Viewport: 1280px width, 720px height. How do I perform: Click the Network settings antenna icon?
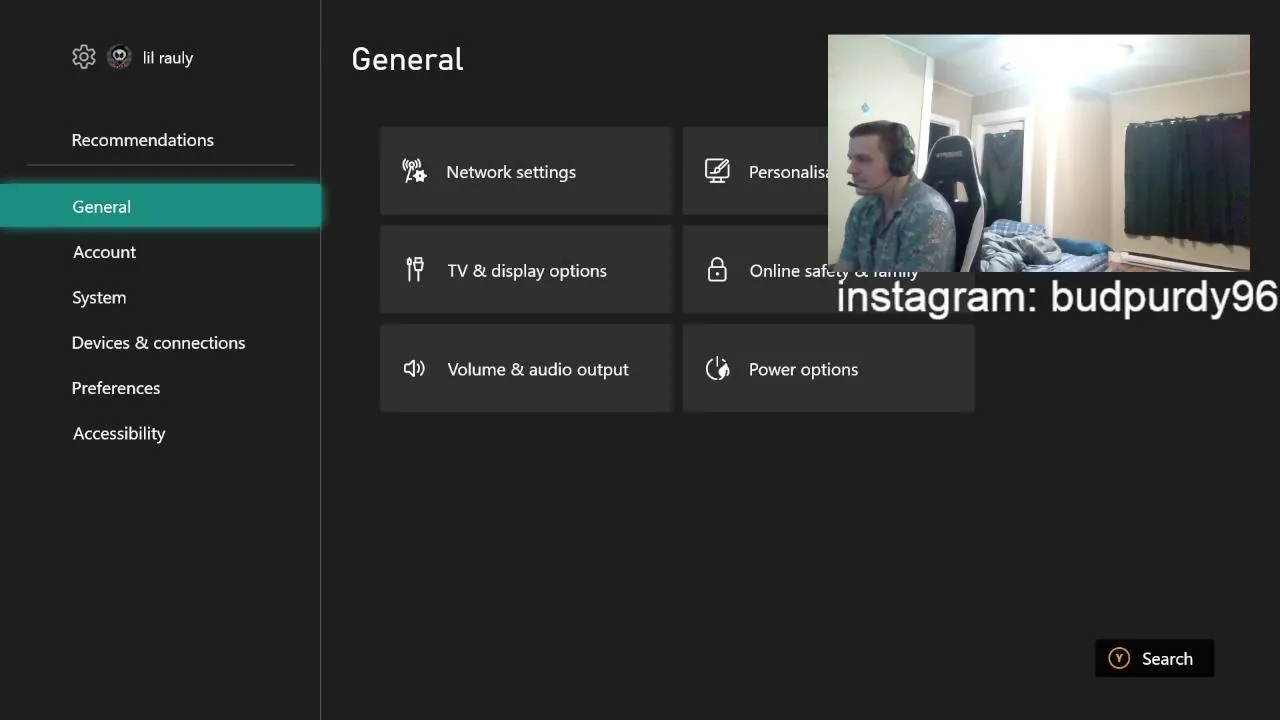coord(414,171)
